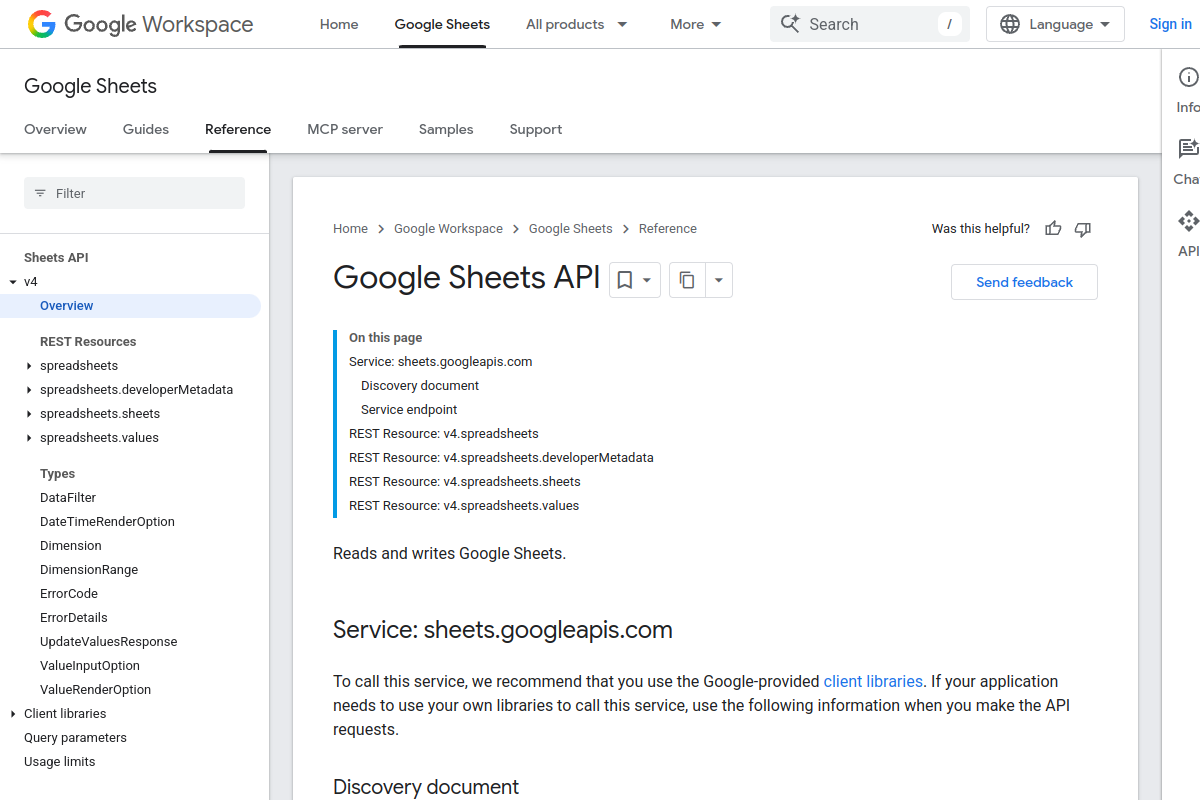This screenshot has height=800, width=1200.
Task: Jump to Service: sheets.googleapis.com section
Action: 440,362
